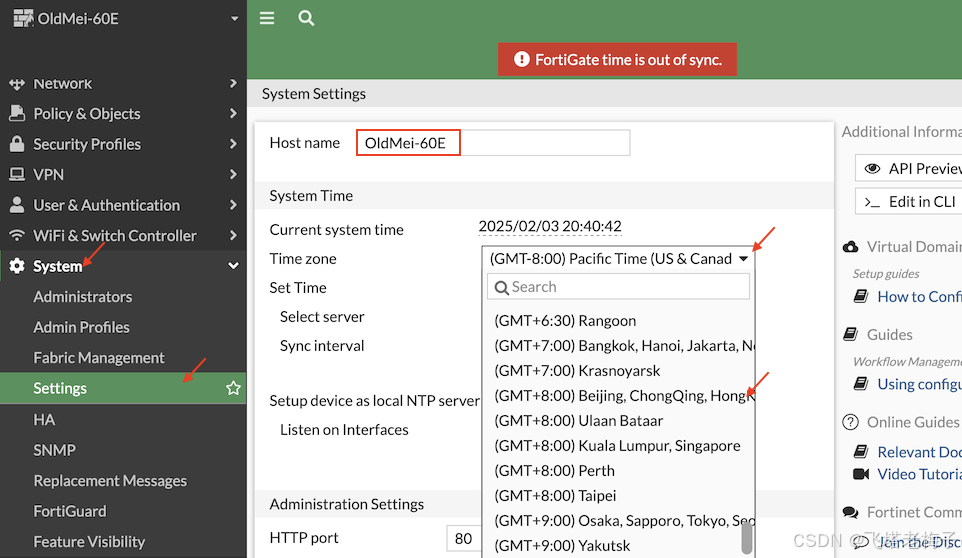Select (GMT+8:00) Perth time zone
Image resolution: width=962 pixels, height=558 pixels.
coord(618,471)
